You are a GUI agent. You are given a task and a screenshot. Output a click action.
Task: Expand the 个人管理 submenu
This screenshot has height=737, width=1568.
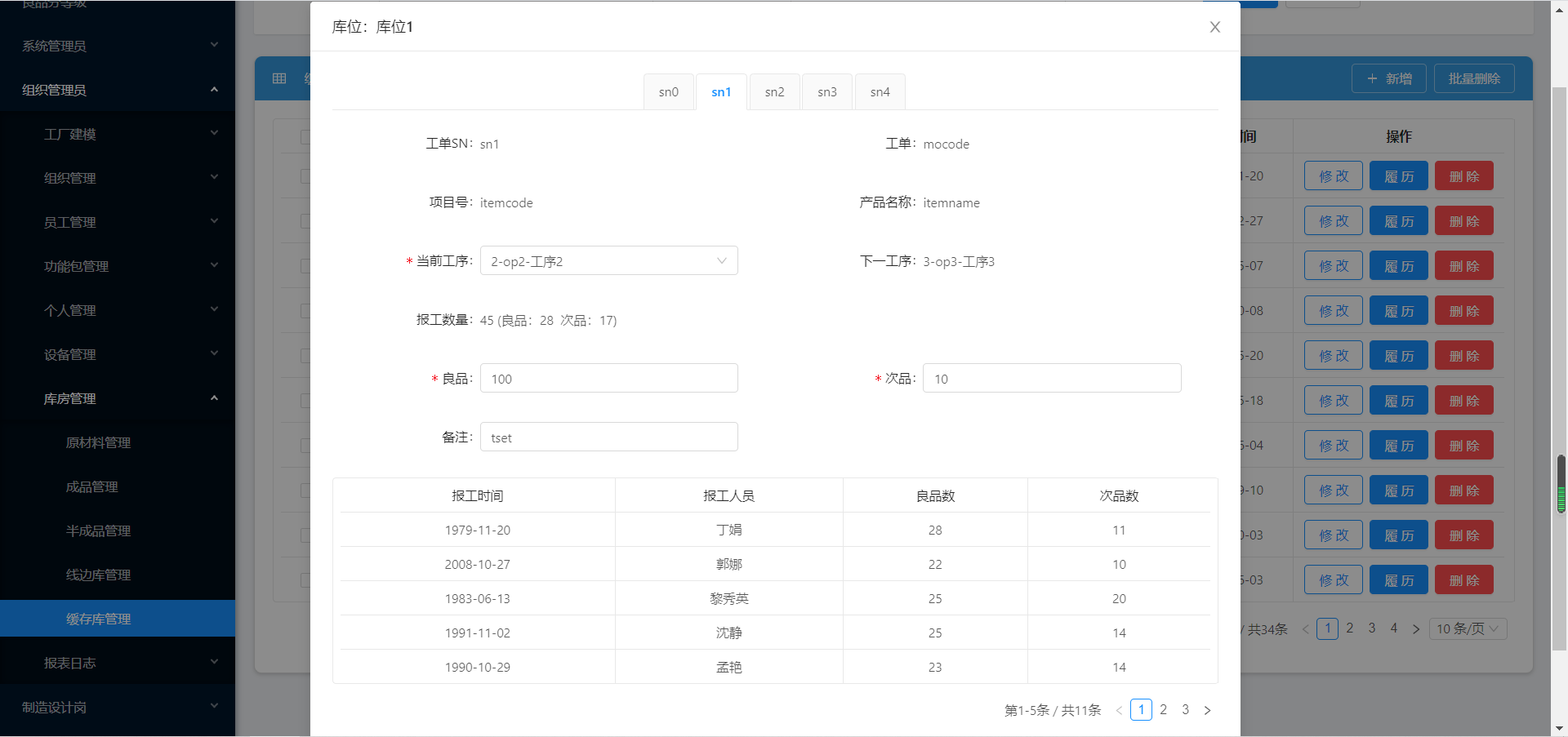tap(118, 310)
